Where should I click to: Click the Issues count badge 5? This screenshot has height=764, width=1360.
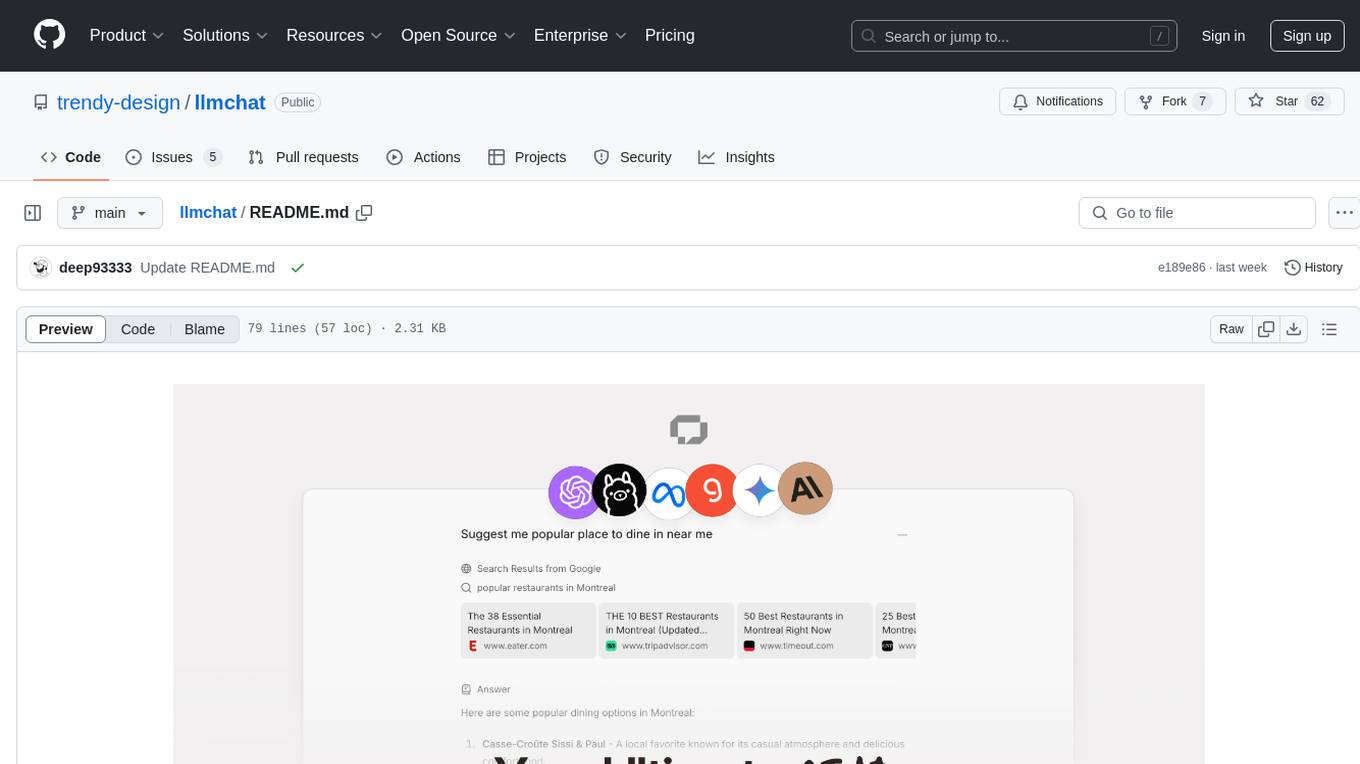point(212,157)
